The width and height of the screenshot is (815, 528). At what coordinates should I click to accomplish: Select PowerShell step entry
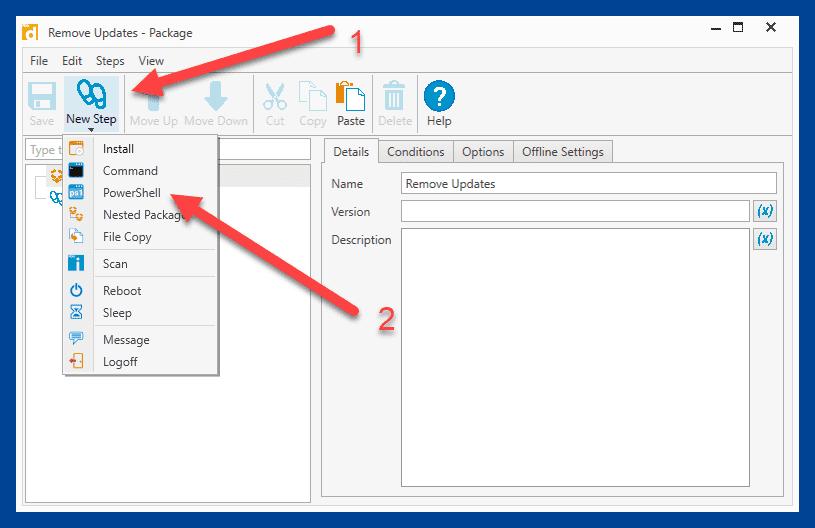tap(140, 192)
